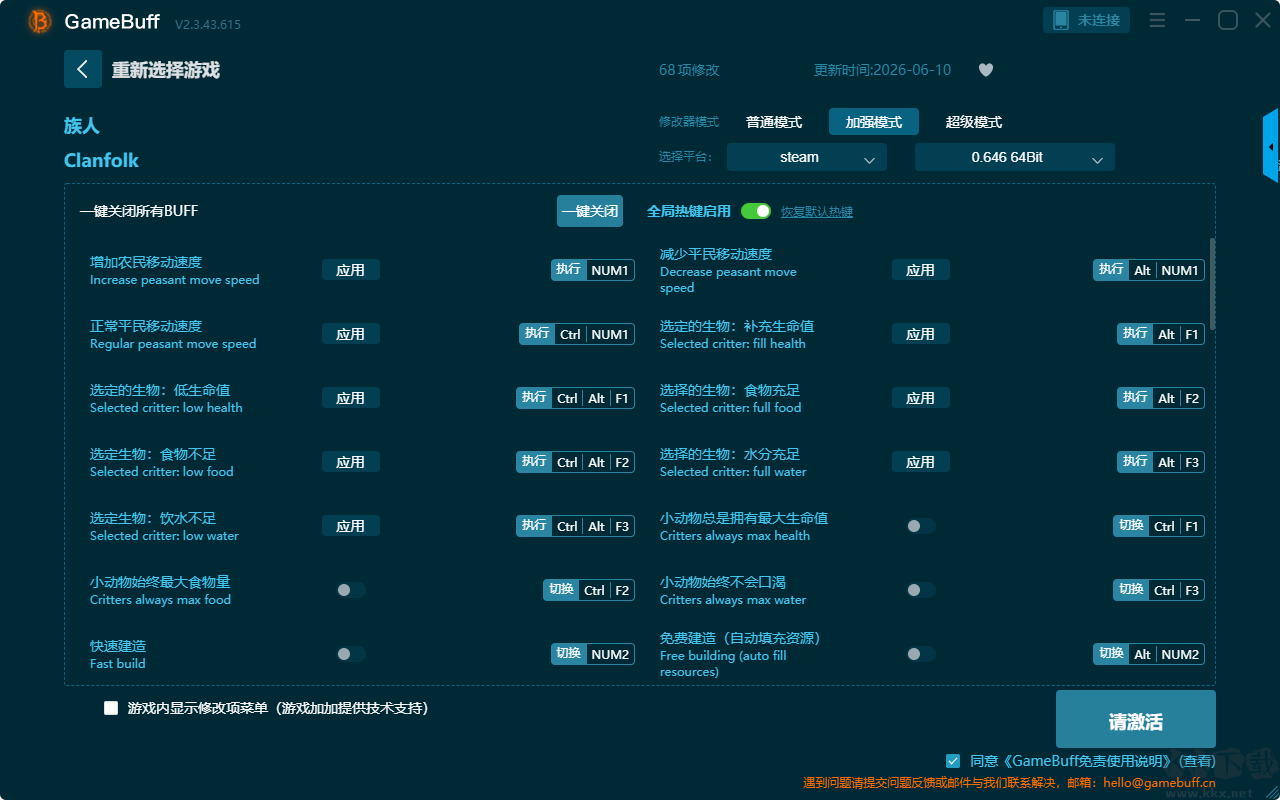The height and width of the screenshot is (800, 1280).
Task: Apply Selected critter: full food
Action: point(921,398)
